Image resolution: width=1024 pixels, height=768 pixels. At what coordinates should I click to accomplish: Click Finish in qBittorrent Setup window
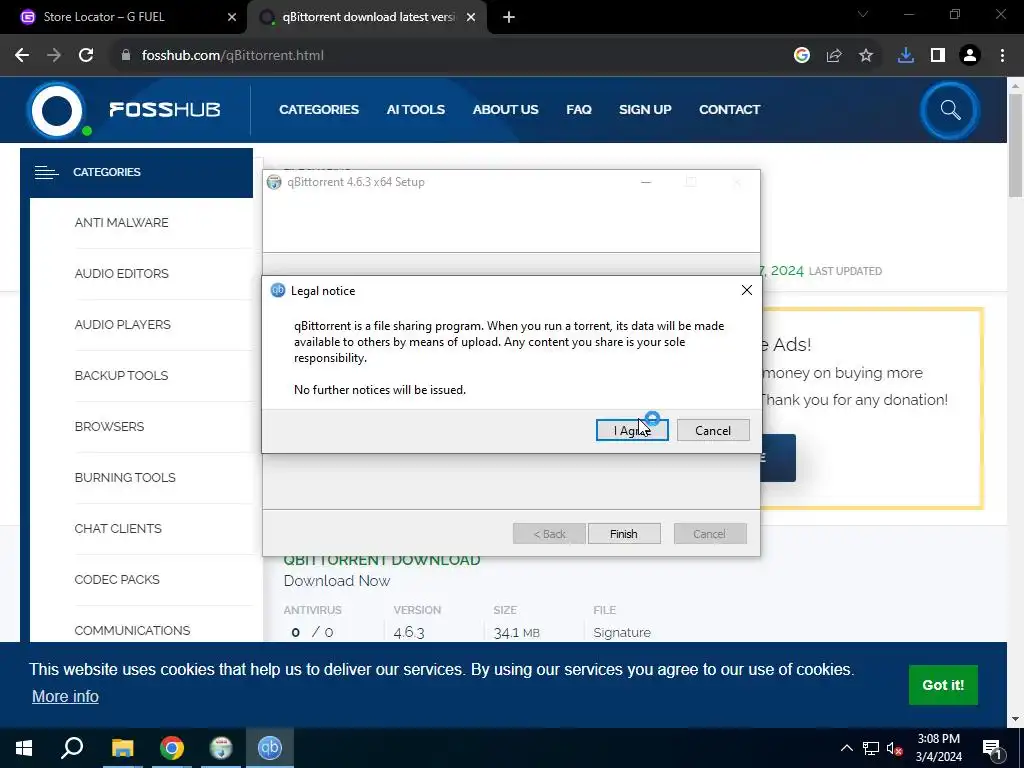[x=624, y=534]
